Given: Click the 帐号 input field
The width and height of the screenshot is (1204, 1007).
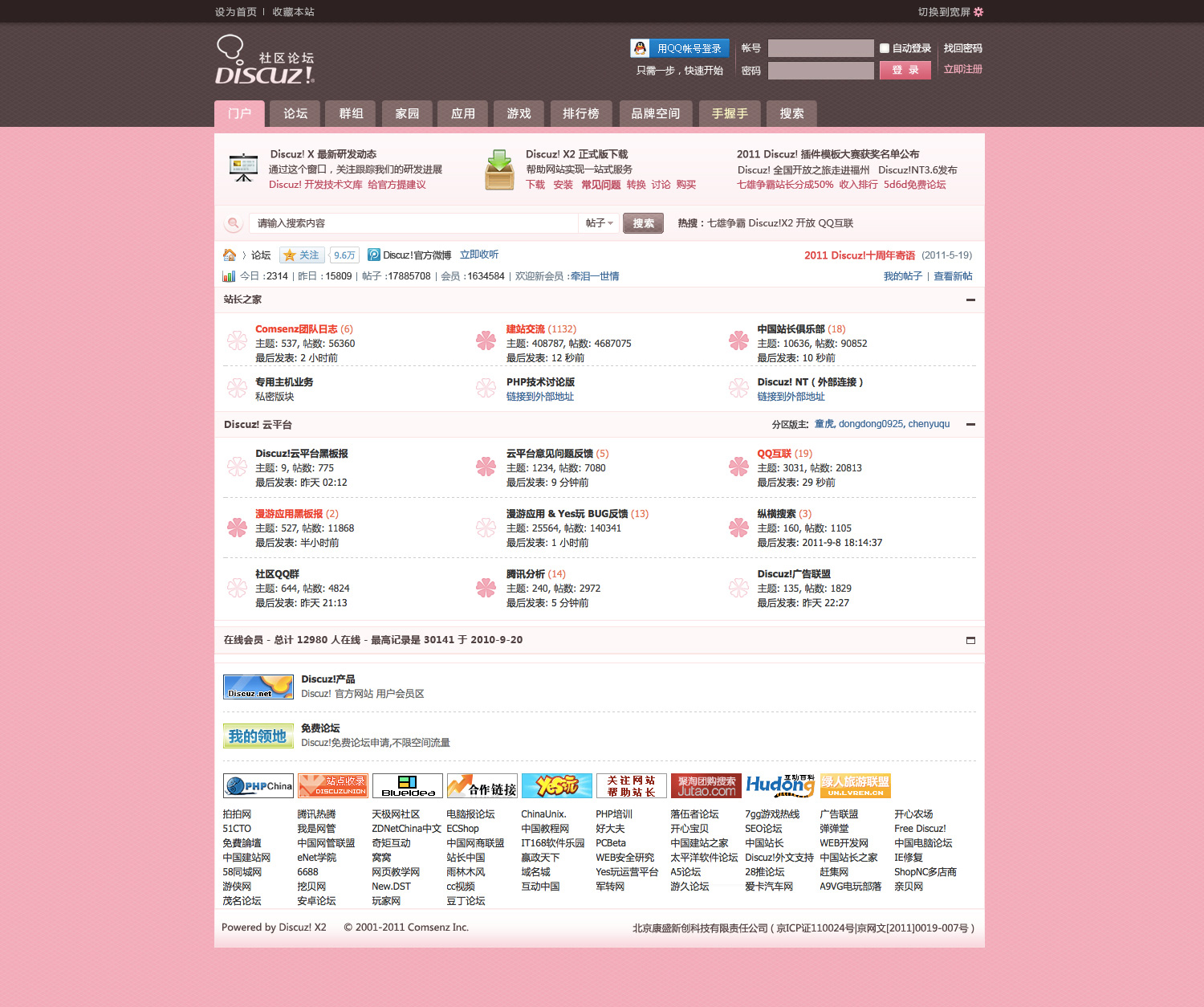Looking at the screenshot, I should 820,48.
